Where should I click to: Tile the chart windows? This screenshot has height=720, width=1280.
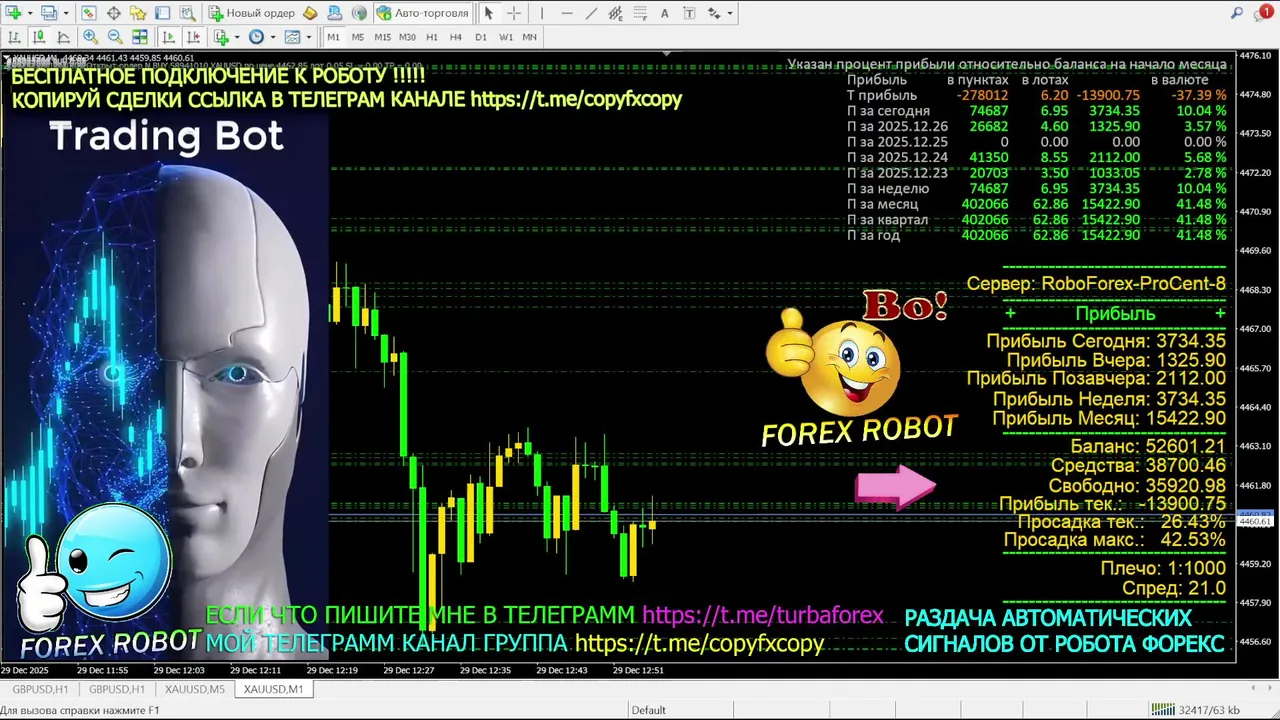(140, 37)
